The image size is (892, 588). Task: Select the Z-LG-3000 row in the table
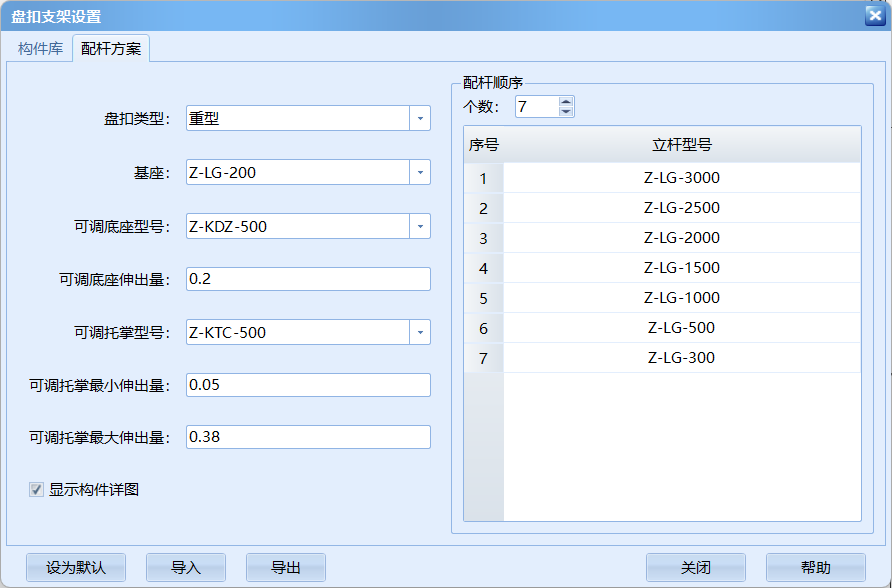pyautogui.click(x=681, y=177)
